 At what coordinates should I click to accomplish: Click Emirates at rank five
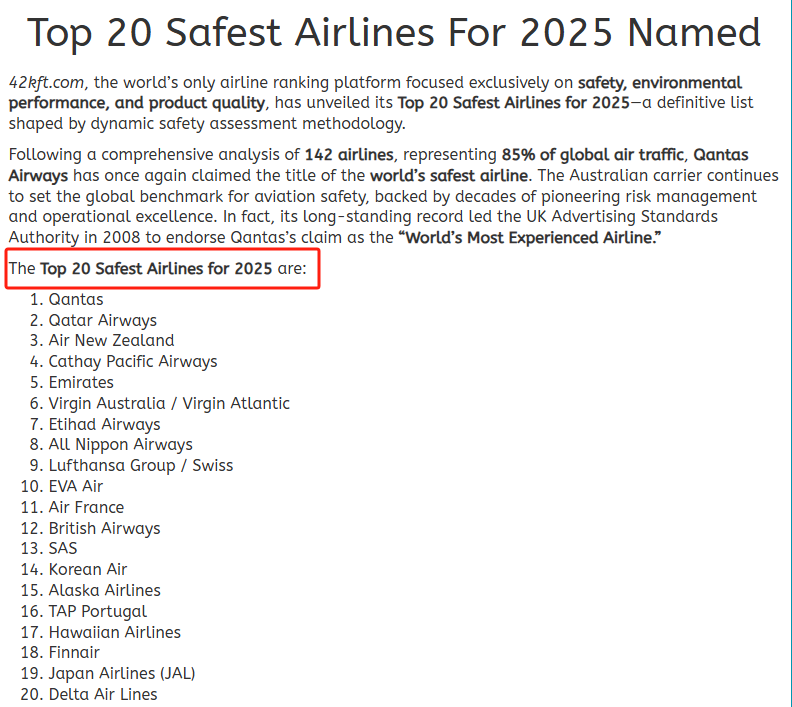coord(81,383)
